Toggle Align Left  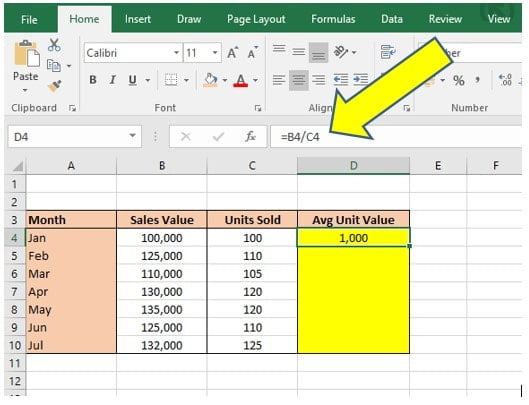pos(279,80)
